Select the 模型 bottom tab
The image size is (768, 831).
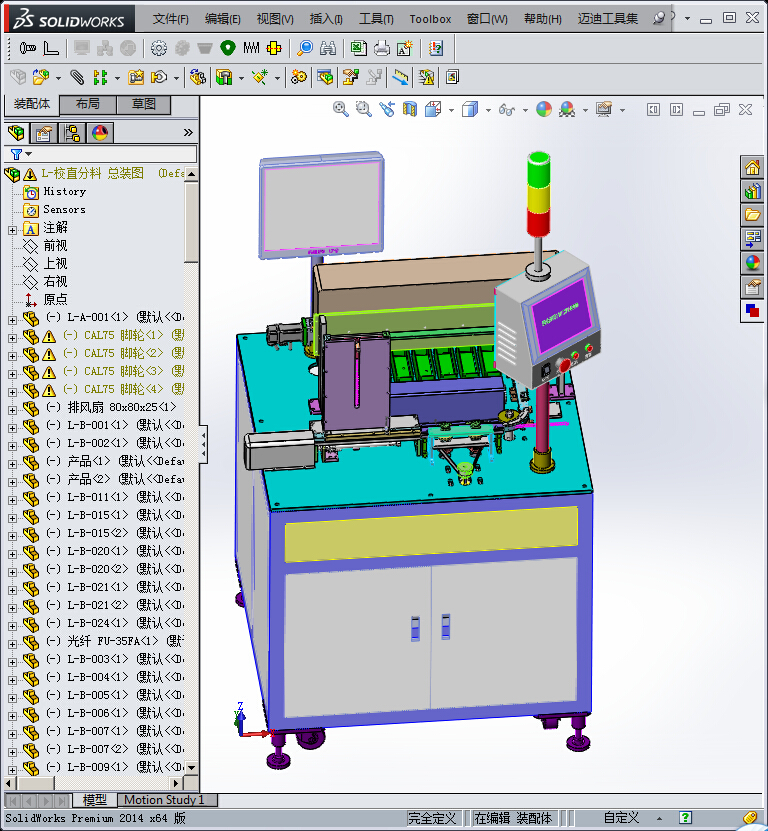(x=94, y=800)
